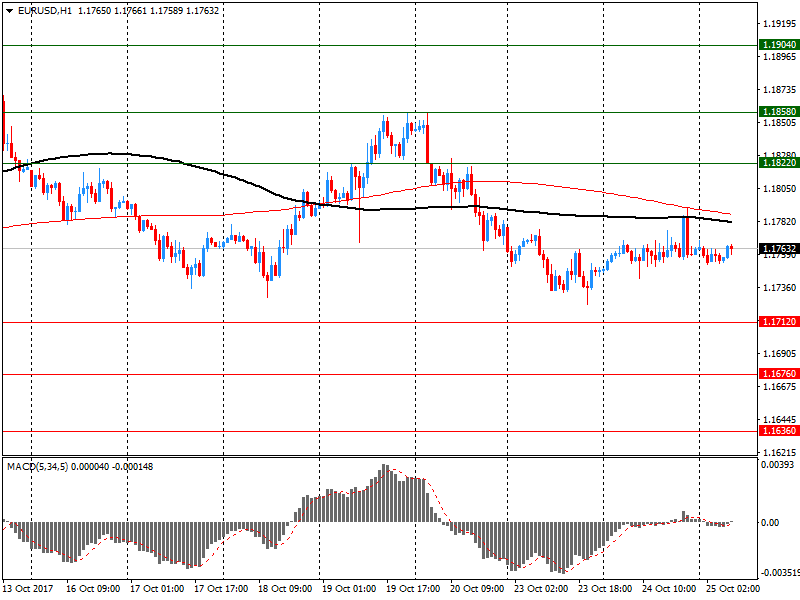The image size is (800, 600).
Task: Select the 1.19040 green level price label
Action: point(779,45)
